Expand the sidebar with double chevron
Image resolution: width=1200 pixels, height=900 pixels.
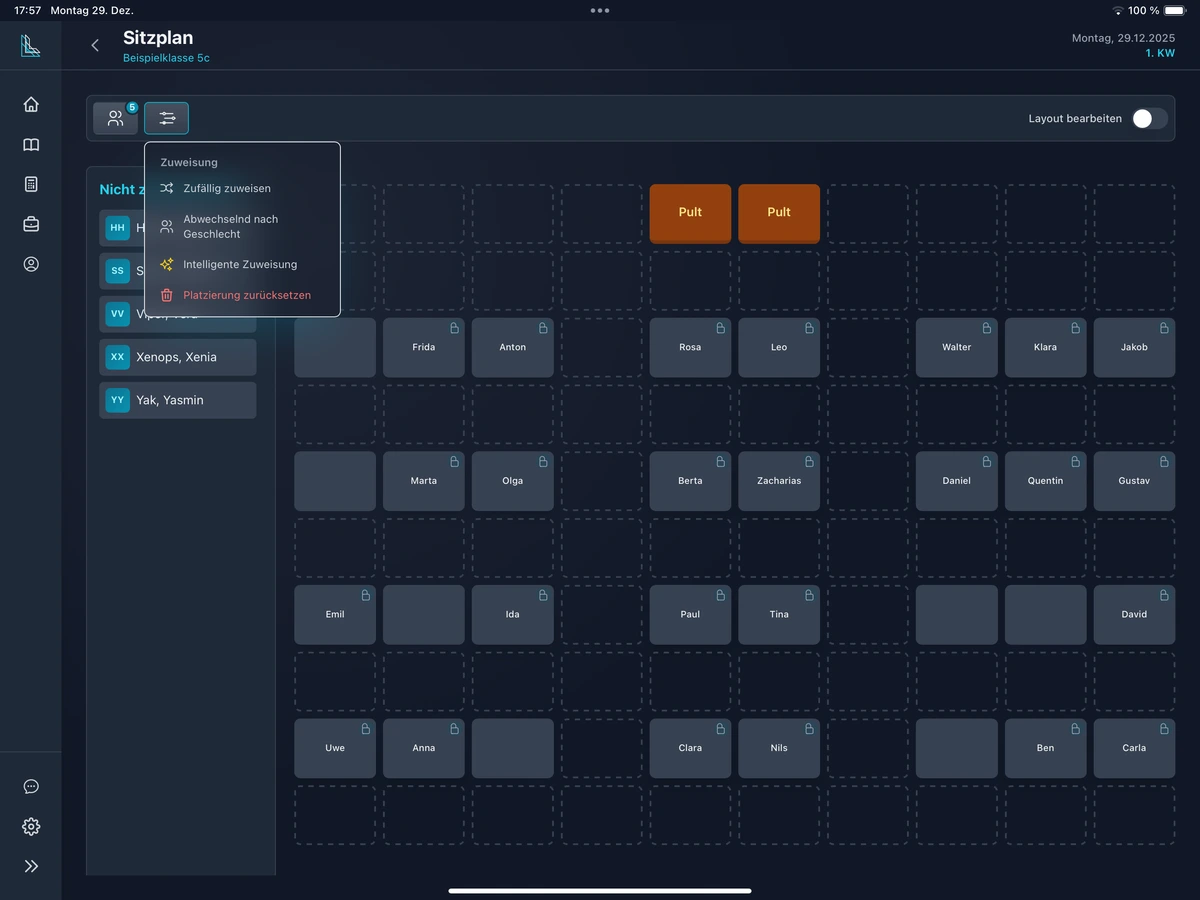[31, 866]
